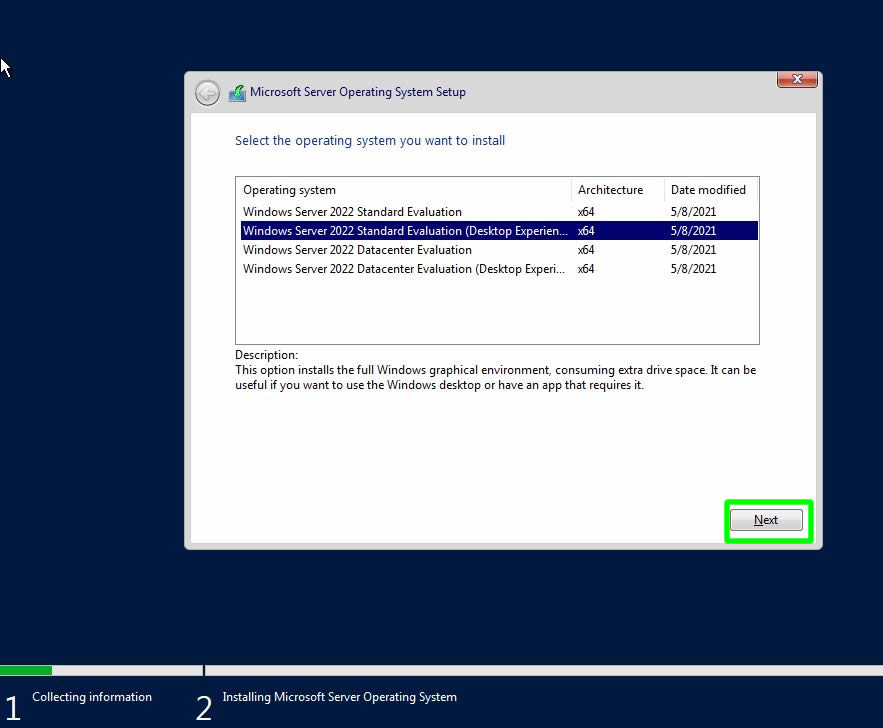Viewport: 883px width, 728px height.
Task: Click the x64 cell in the last row
Action: pyautogui.click(x=586, y=269)
